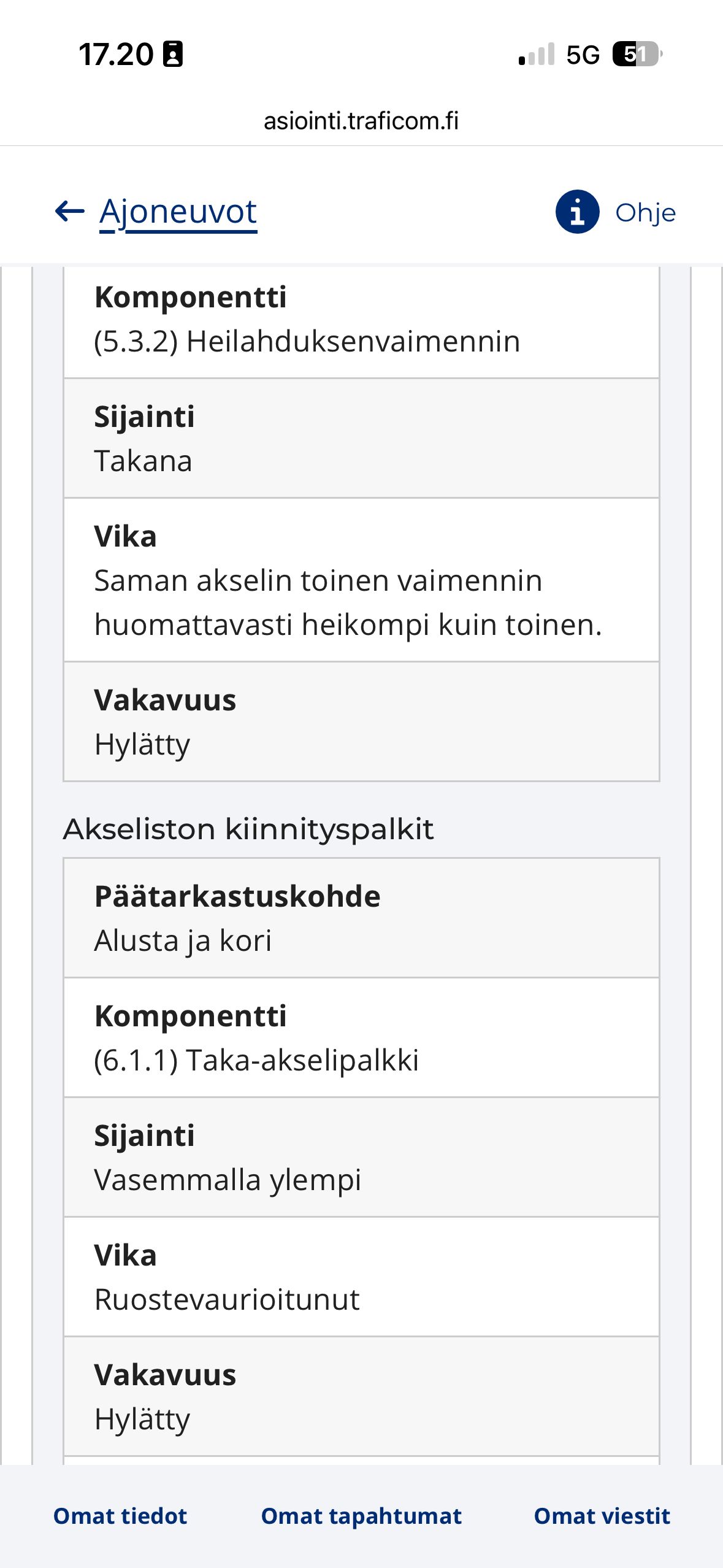Open the blue info circle icon
The width and height of the screenshot is (723, 1568).
point(577,212)
